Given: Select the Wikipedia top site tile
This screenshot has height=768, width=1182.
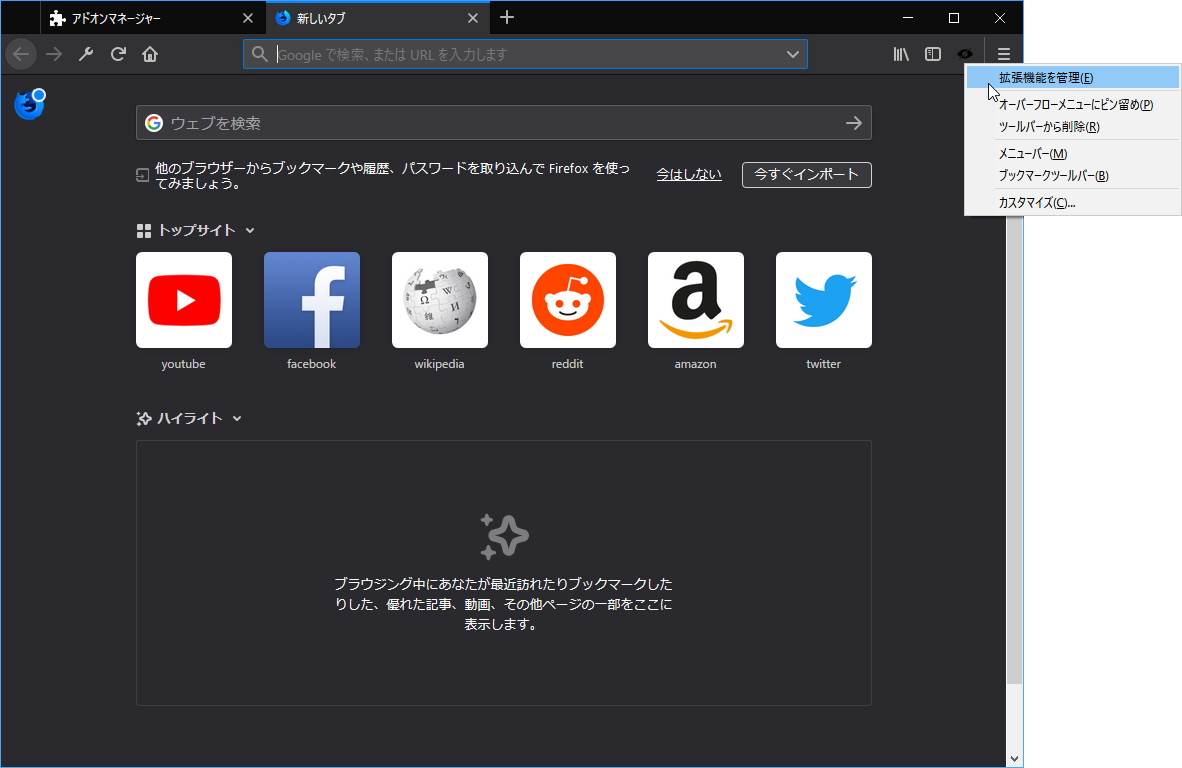Looking at the screenshot, I should pos(439,300).
